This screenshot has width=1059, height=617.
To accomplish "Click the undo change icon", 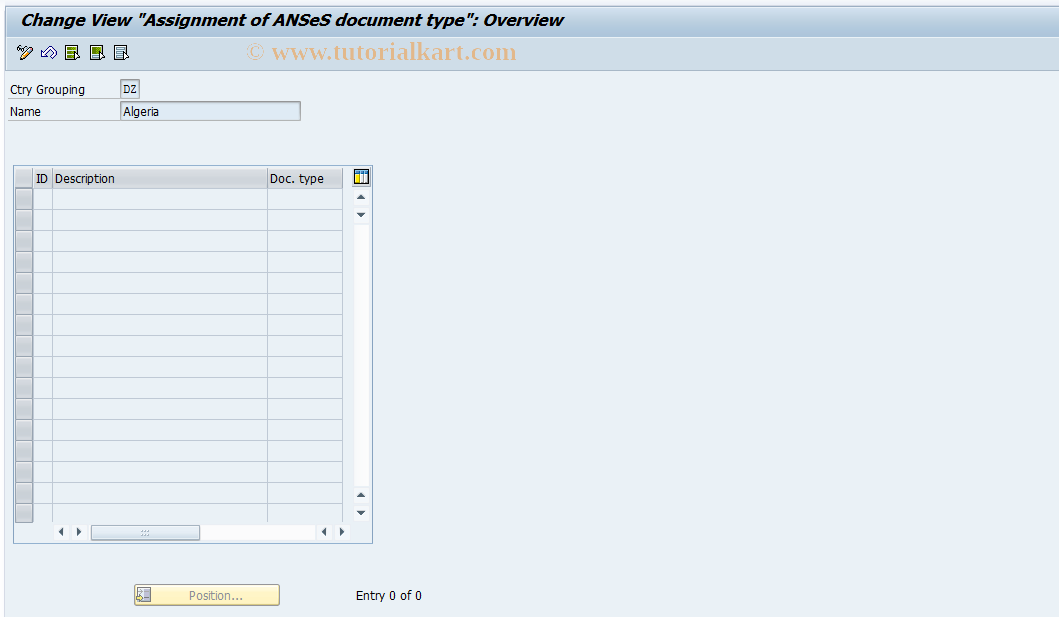I will pos(49,53).
